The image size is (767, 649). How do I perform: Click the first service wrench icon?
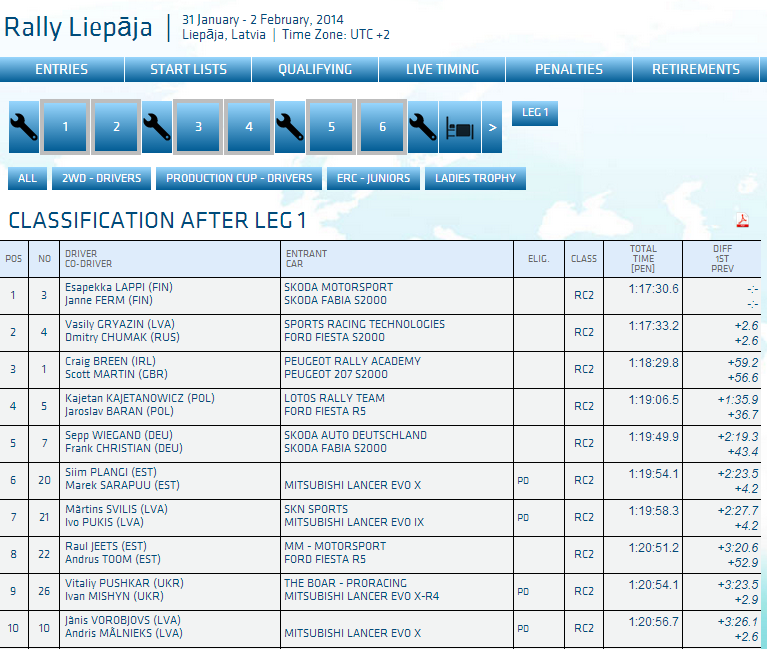(x=23, y=127)
